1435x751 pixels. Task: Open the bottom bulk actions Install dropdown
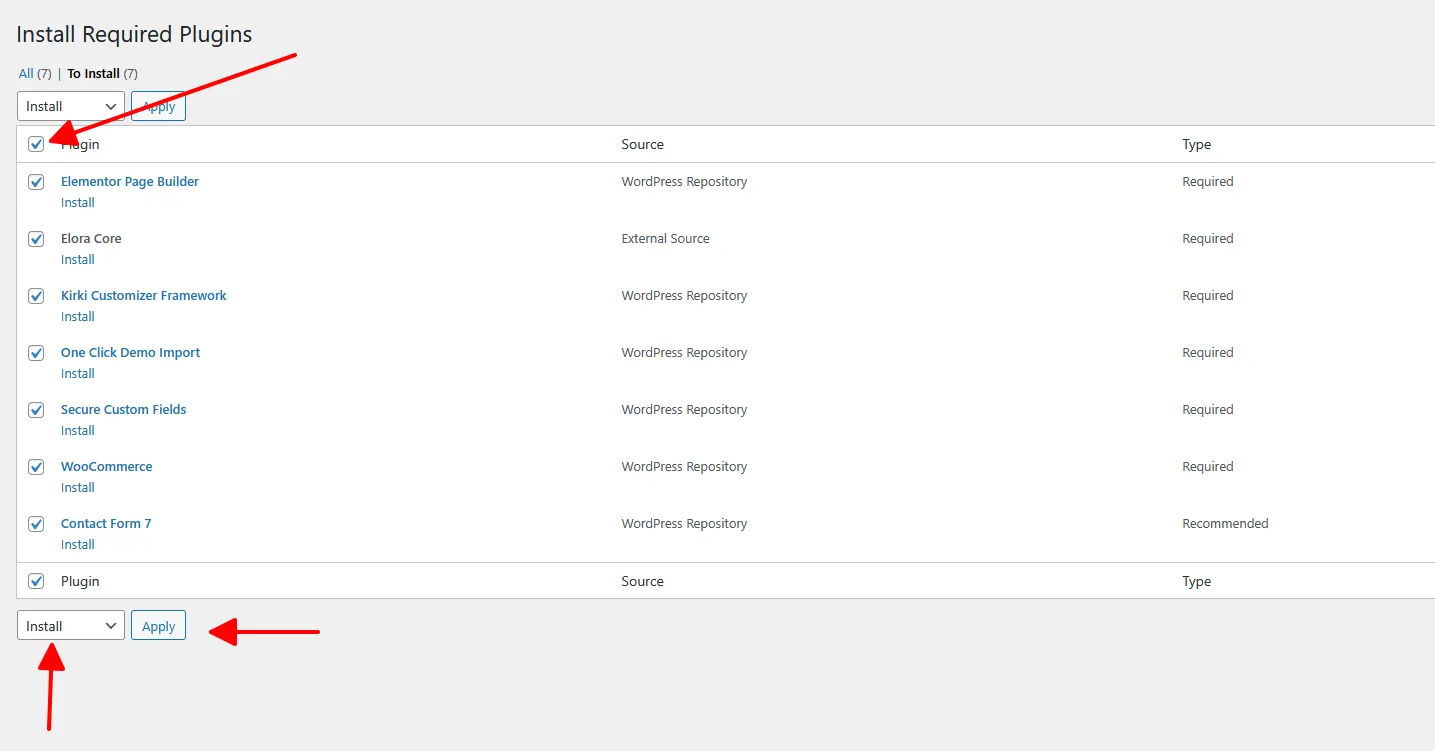coord(70,626)
